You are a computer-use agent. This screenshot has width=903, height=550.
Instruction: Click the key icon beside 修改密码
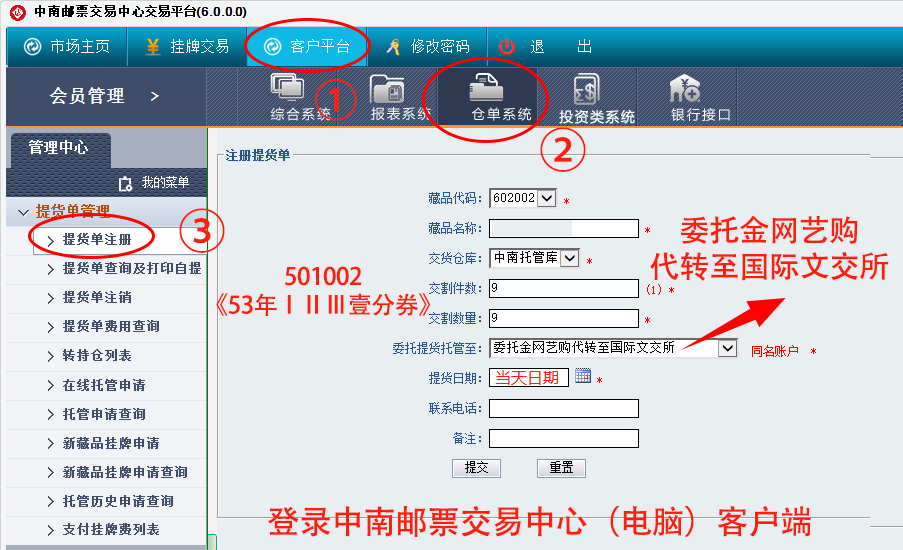393,47
